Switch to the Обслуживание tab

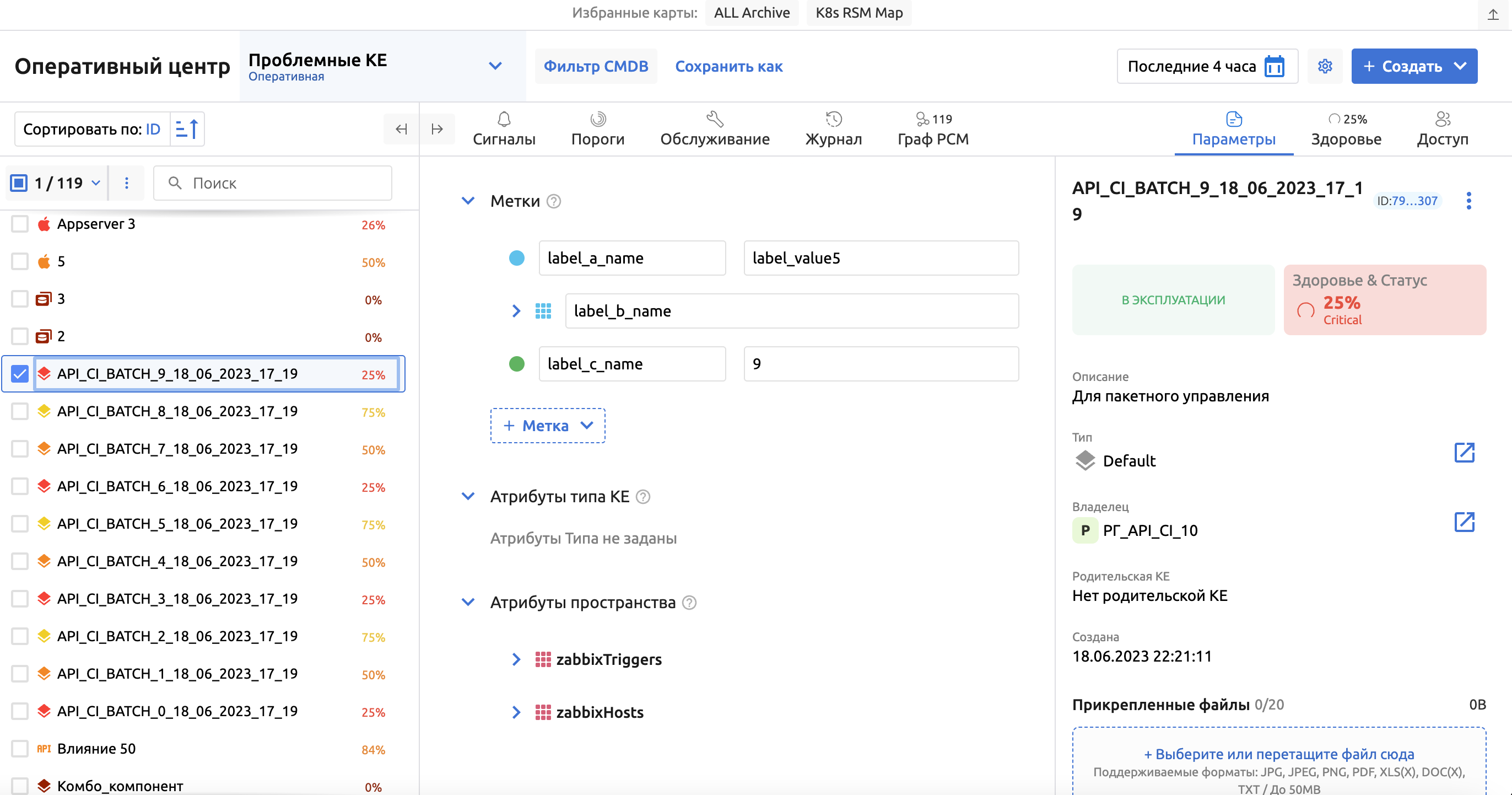pos(714,129)
